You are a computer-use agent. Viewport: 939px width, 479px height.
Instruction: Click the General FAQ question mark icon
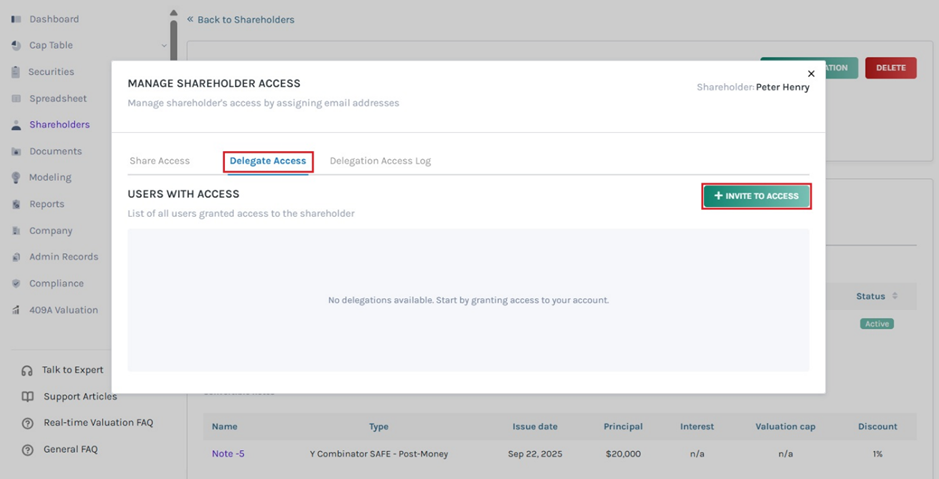pos(28,450)
